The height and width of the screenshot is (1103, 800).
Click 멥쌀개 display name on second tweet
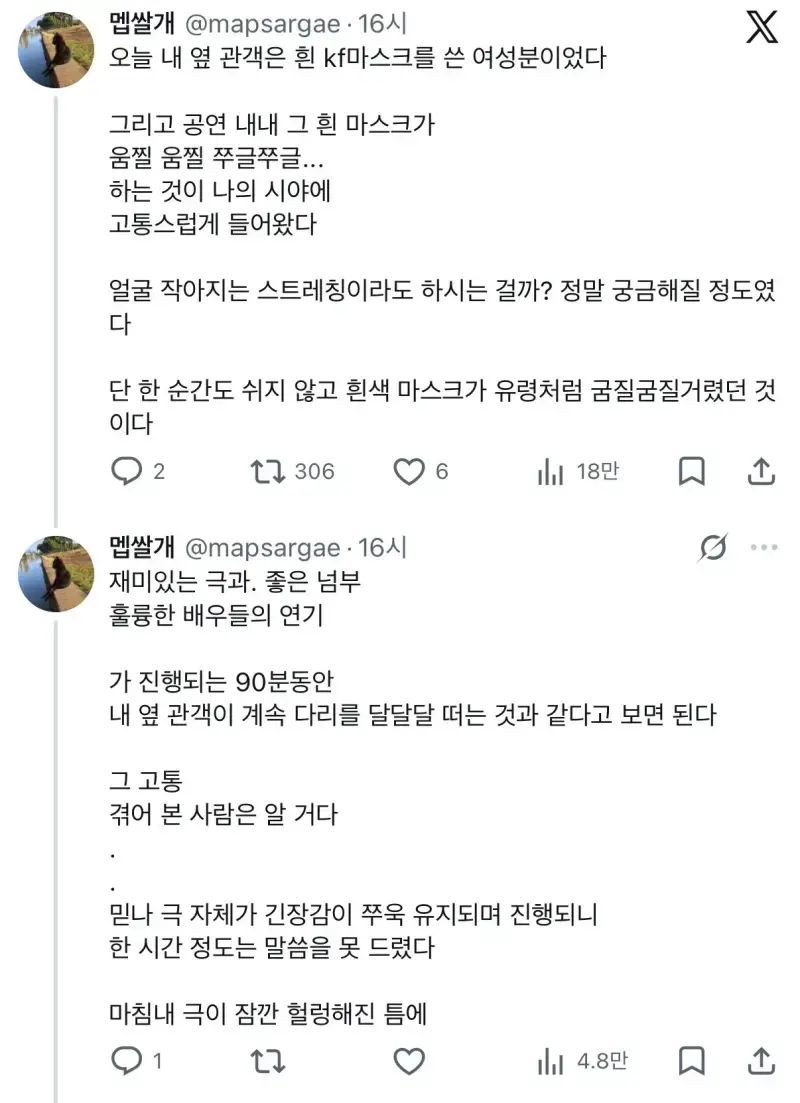[141, 547]
